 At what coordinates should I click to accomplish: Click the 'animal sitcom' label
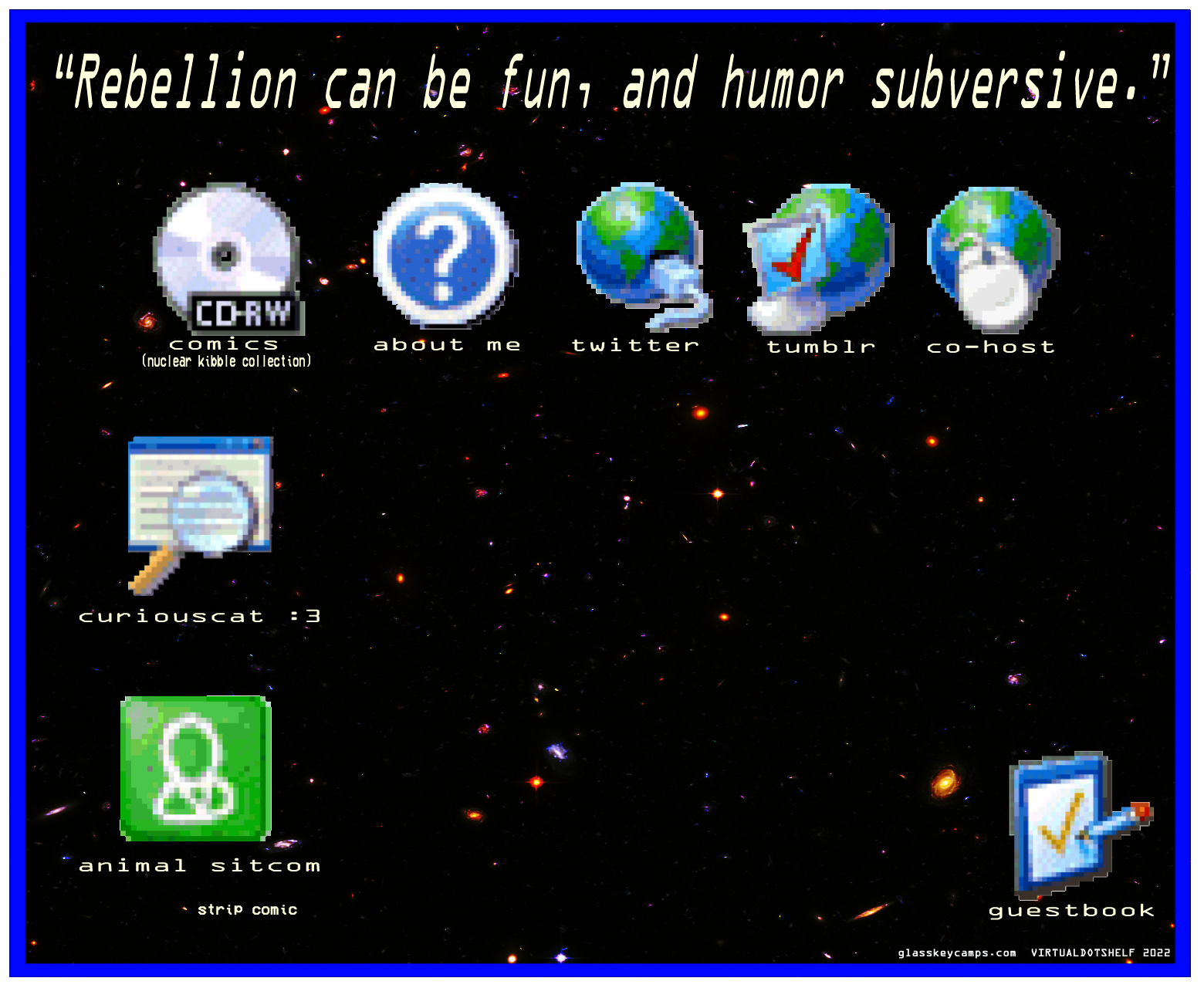(x=199, y=865)
